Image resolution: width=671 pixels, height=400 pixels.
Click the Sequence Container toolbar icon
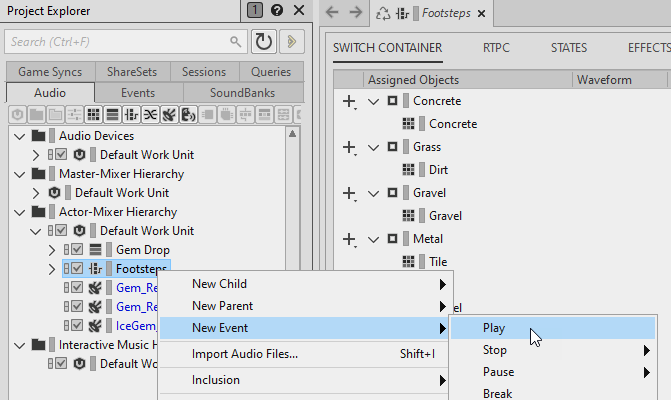[112, 114]
